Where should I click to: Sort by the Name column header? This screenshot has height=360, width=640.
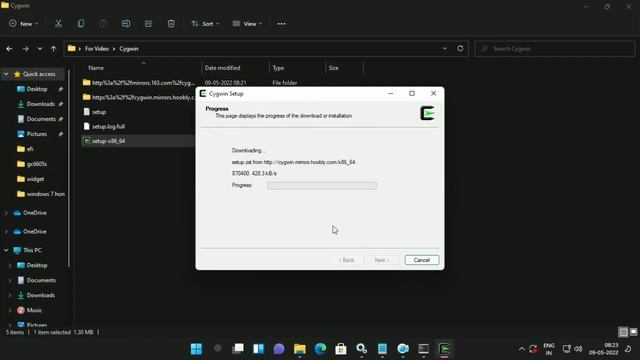coord(96,68)
